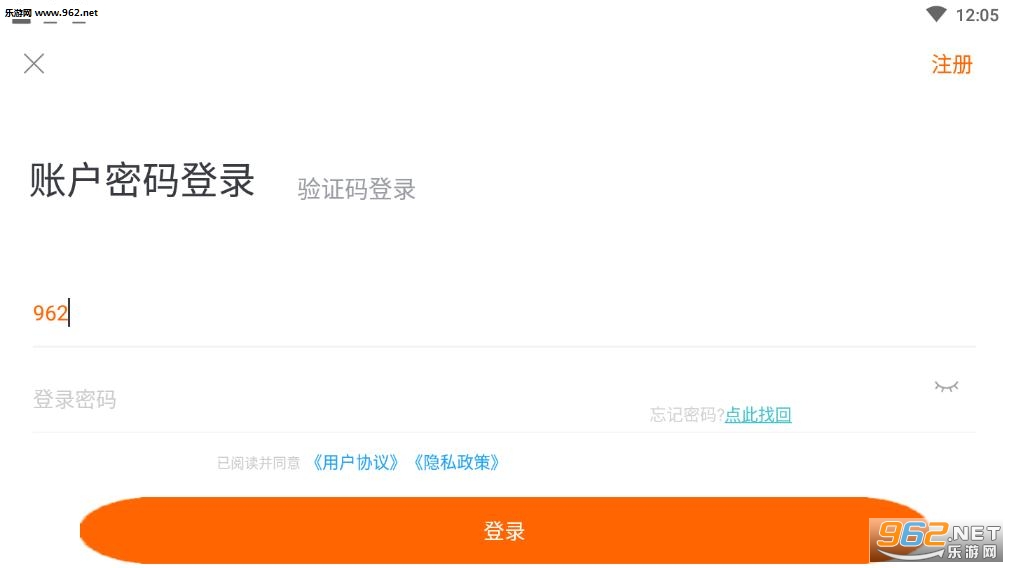Tap the first notification icon in the status bar
The width and height of the screenshot is (1009, 568).
[21, 21]
